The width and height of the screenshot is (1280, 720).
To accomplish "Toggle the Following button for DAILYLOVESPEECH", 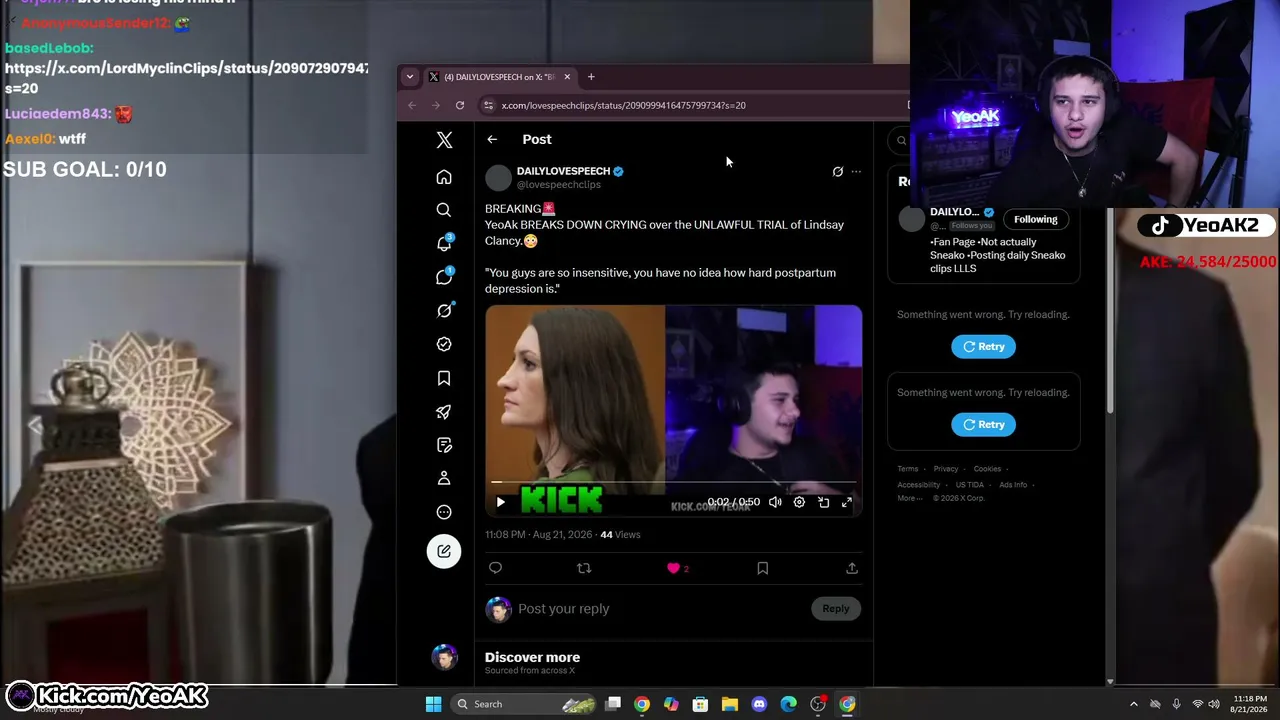I will tap(1035, 219).
